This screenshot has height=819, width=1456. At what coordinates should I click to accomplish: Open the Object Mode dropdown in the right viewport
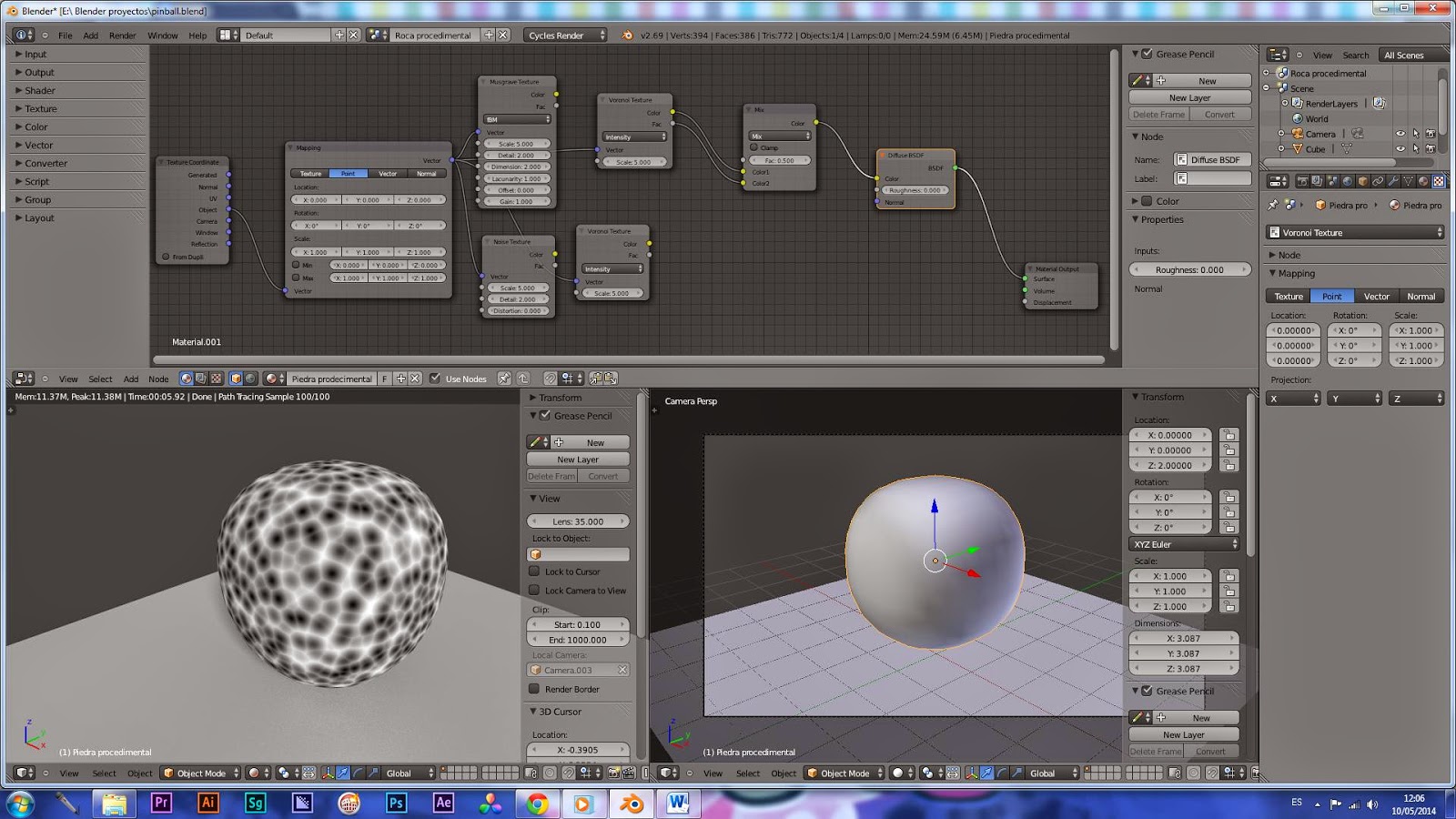843,773
